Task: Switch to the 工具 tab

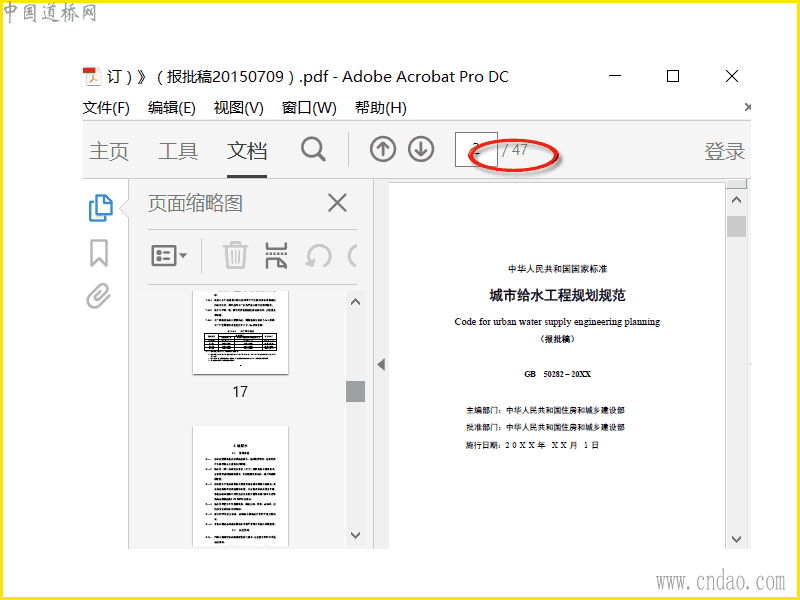Action: tap(178, 151)
